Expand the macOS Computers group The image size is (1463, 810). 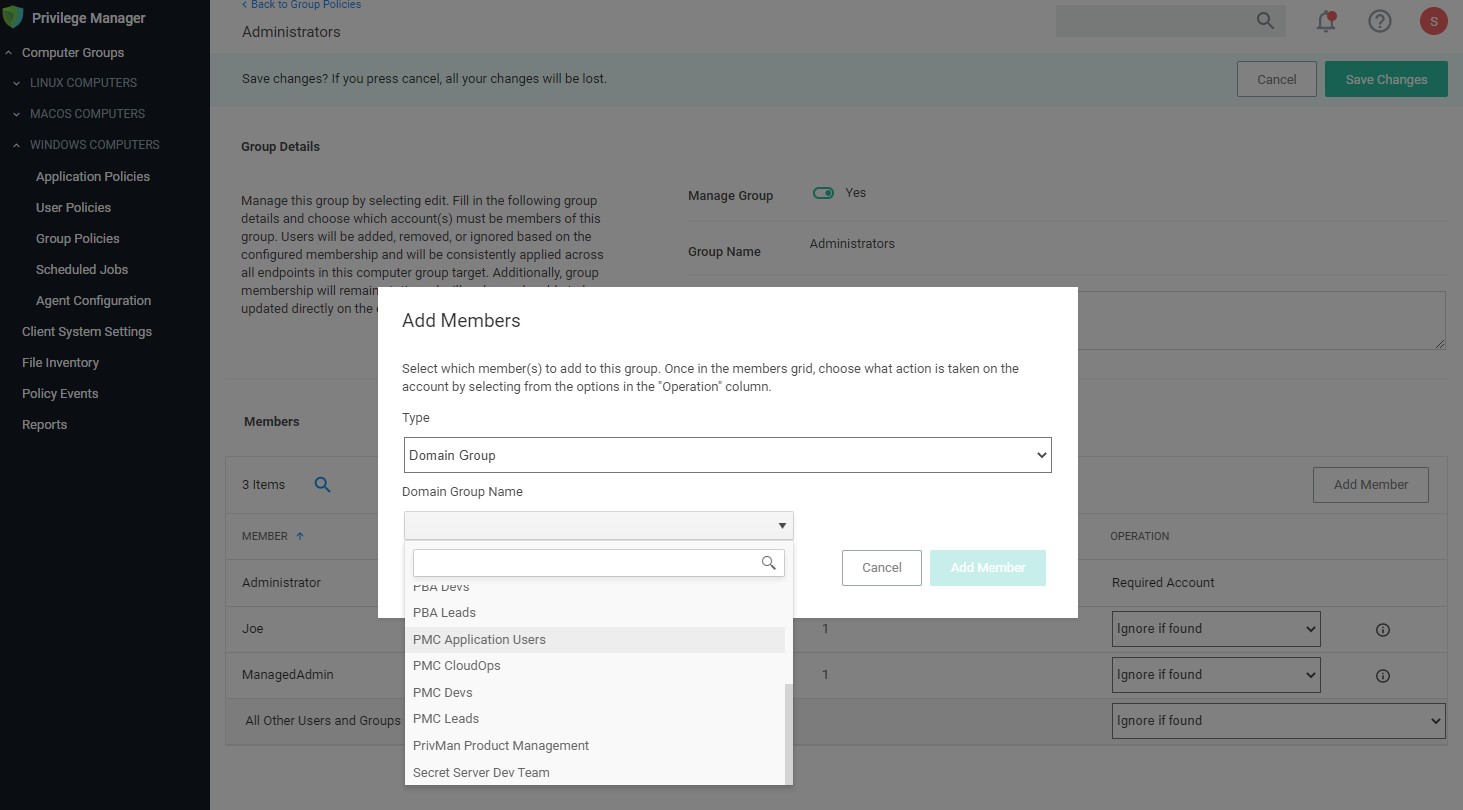16,114
